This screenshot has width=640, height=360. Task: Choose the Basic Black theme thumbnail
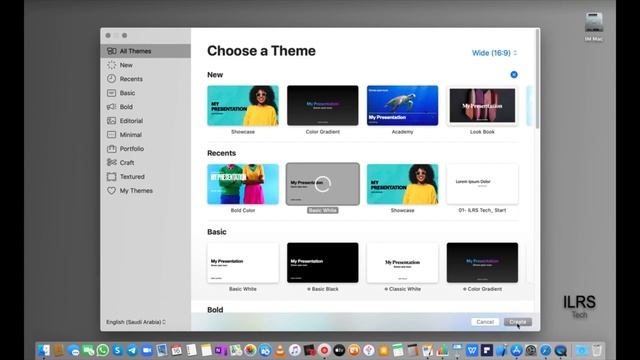[322, 262]
